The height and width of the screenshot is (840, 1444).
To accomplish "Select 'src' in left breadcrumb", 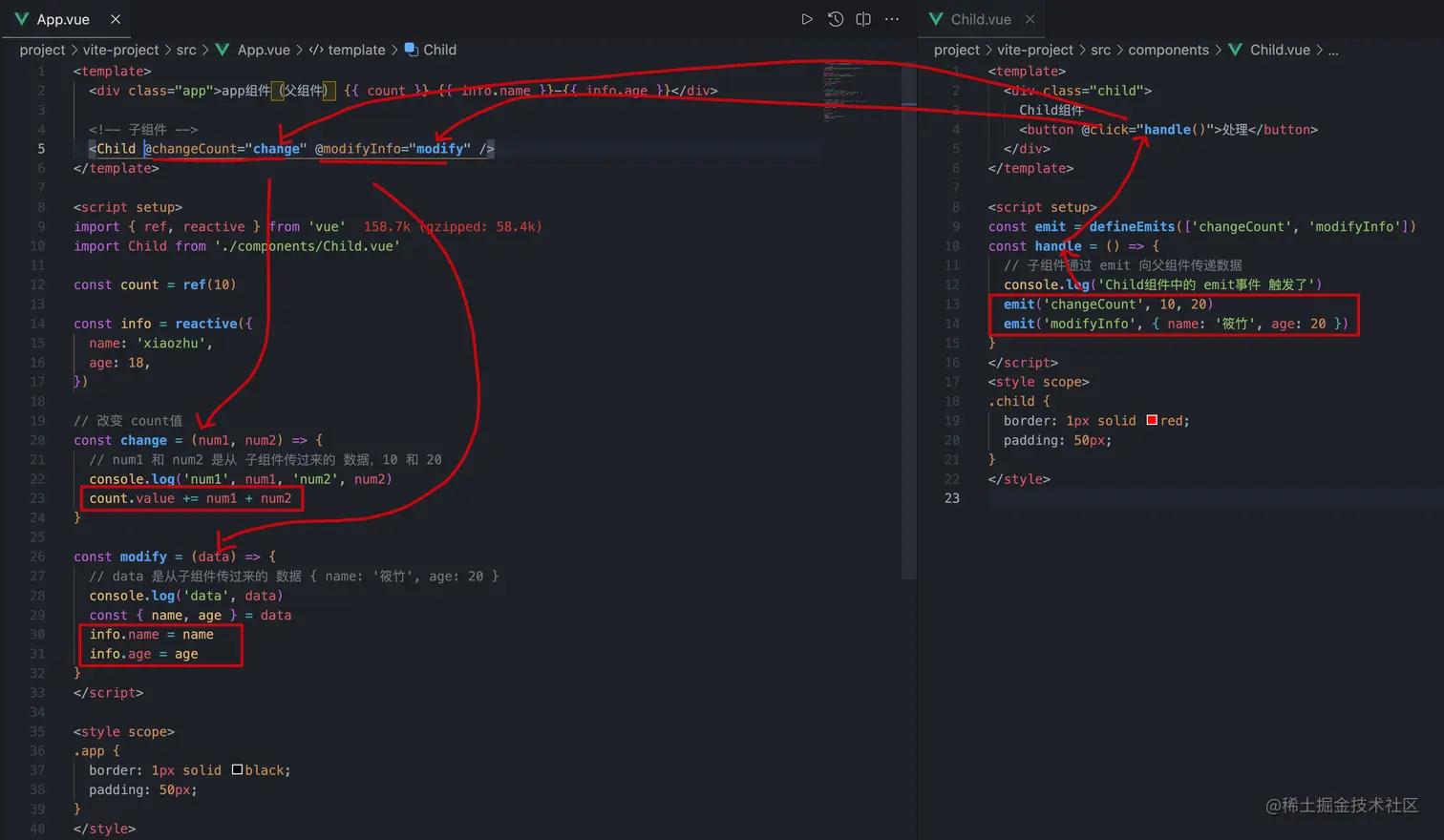I will pos(186,50).
